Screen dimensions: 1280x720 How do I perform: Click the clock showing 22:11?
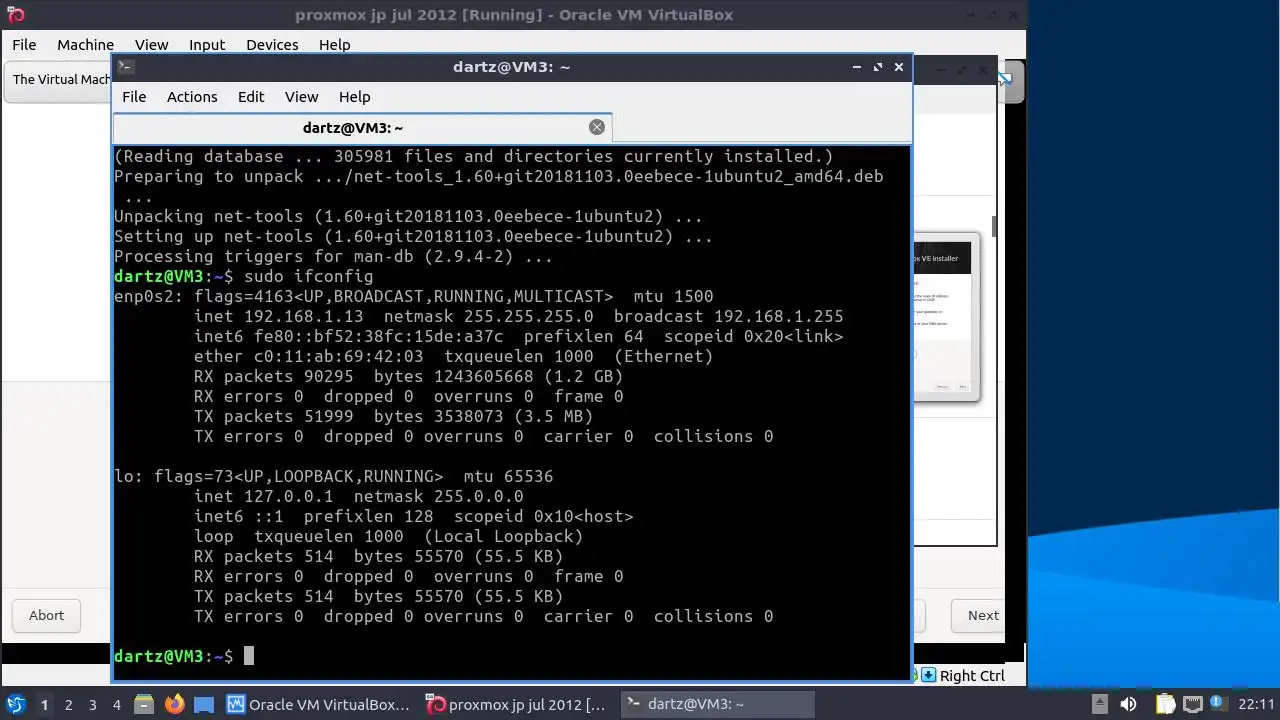point(1256,704)
